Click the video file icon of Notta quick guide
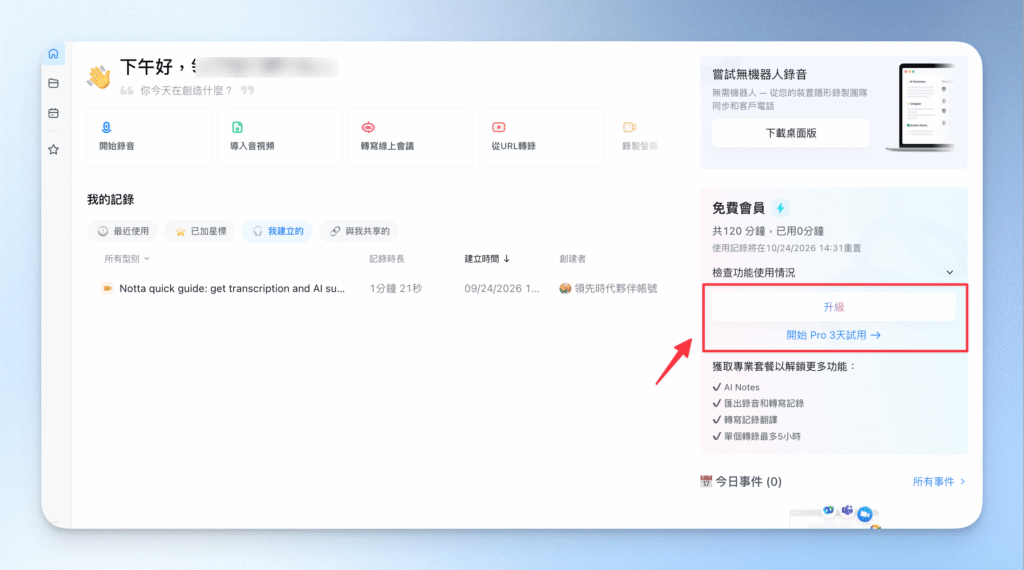The width and height of the screenshot is (1024, 570). (x=107, y=288)
